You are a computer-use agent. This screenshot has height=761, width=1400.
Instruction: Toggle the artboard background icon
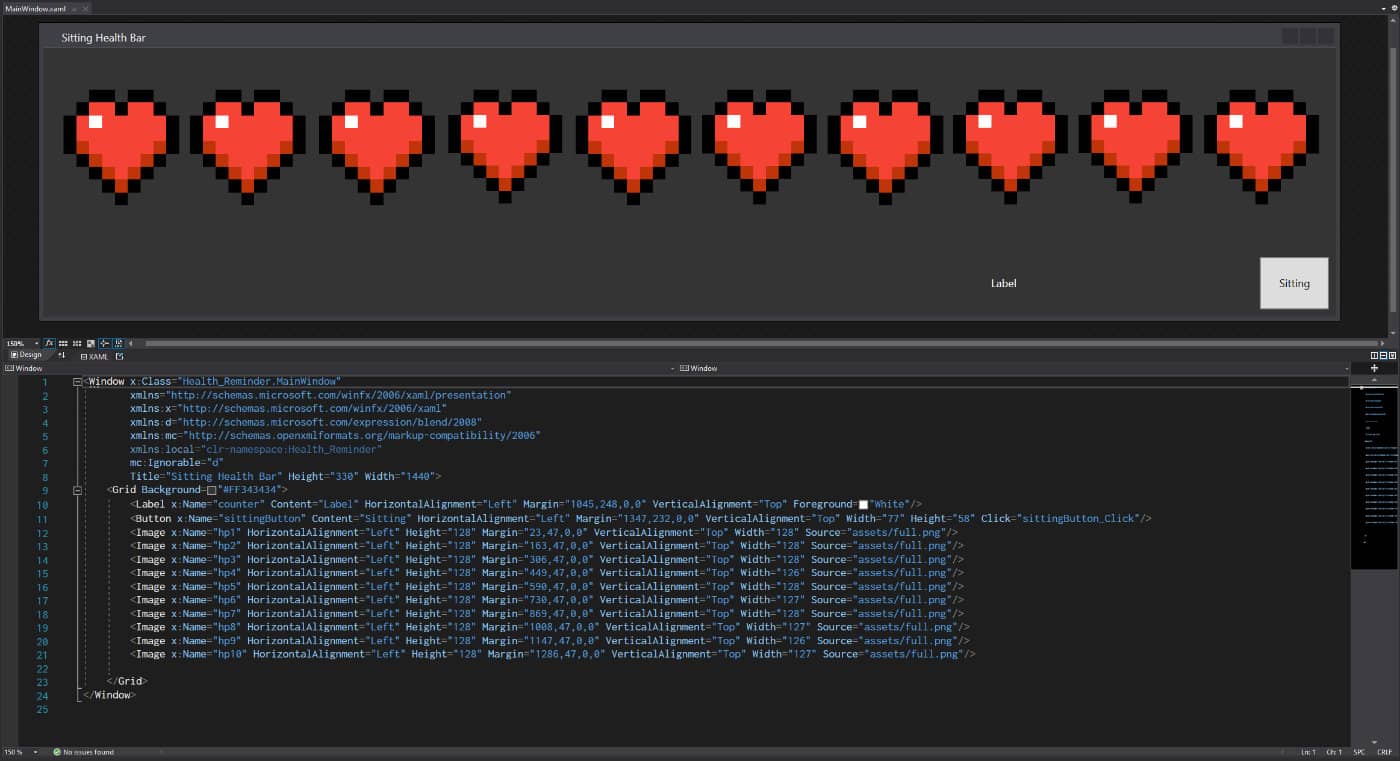point(91,343)
